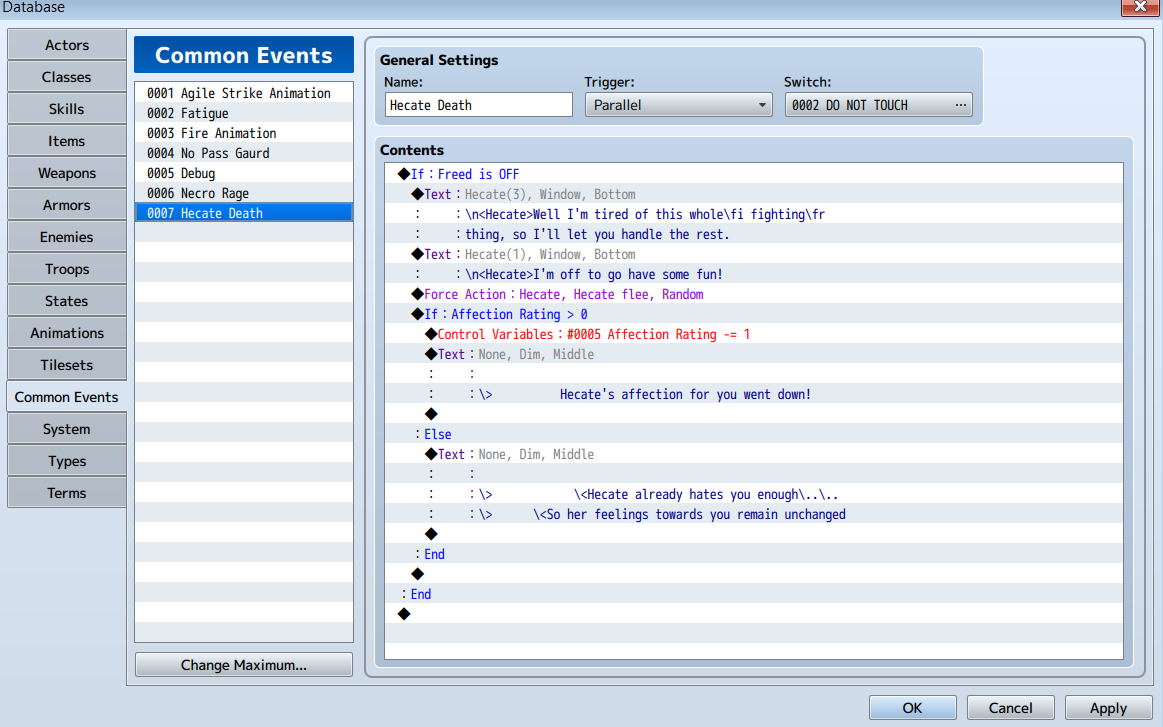
Task: Click the Change Maximum button
Action: click(243, 665)
